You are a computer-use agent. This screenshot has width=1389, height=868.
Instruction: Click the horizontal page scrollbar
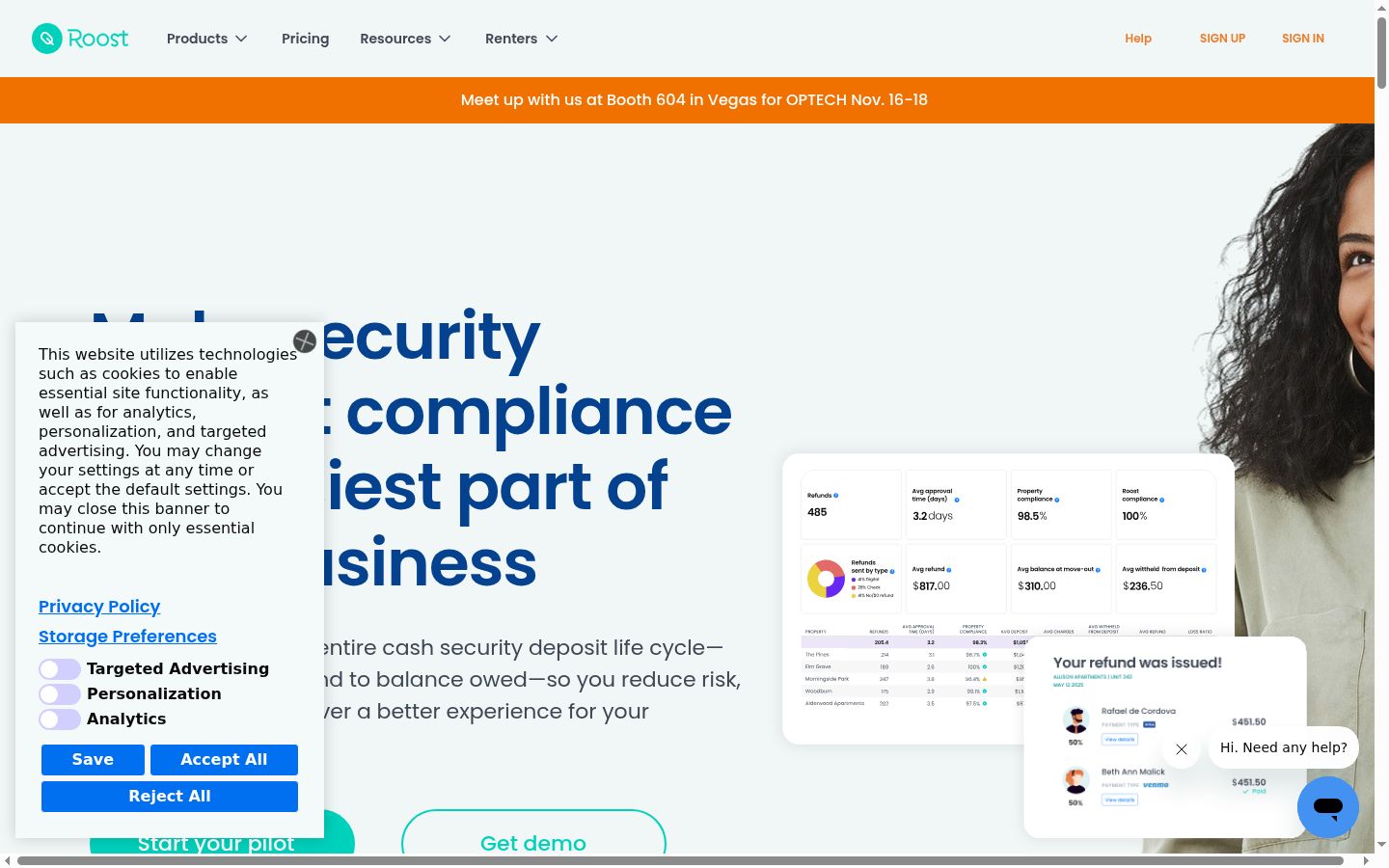680,860
